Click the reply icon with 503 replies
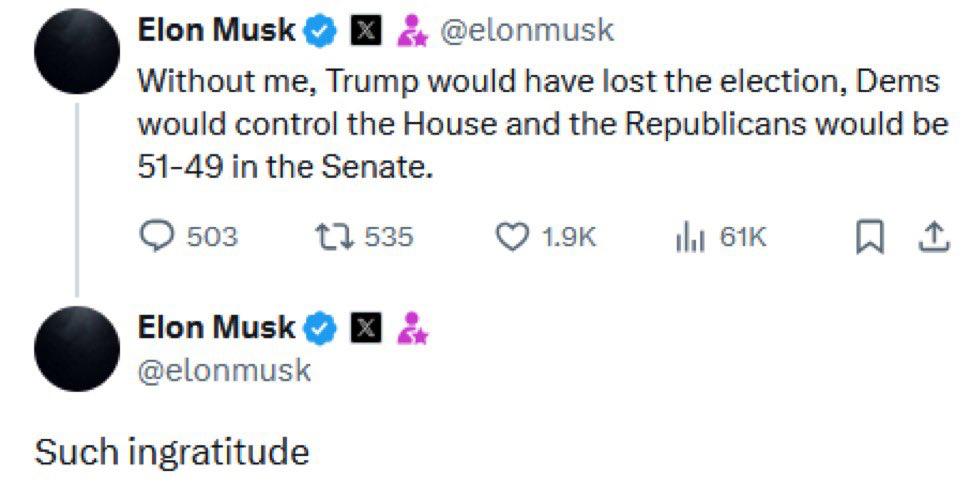Screen dimensions: 970x501 155,237
